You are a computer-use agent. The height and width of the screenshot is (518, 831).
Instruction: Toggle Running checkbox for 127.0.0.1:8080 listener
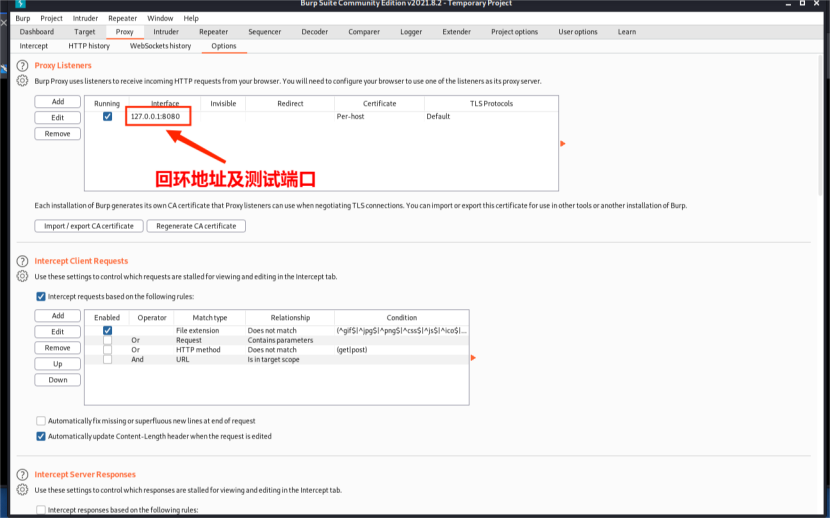108,116
